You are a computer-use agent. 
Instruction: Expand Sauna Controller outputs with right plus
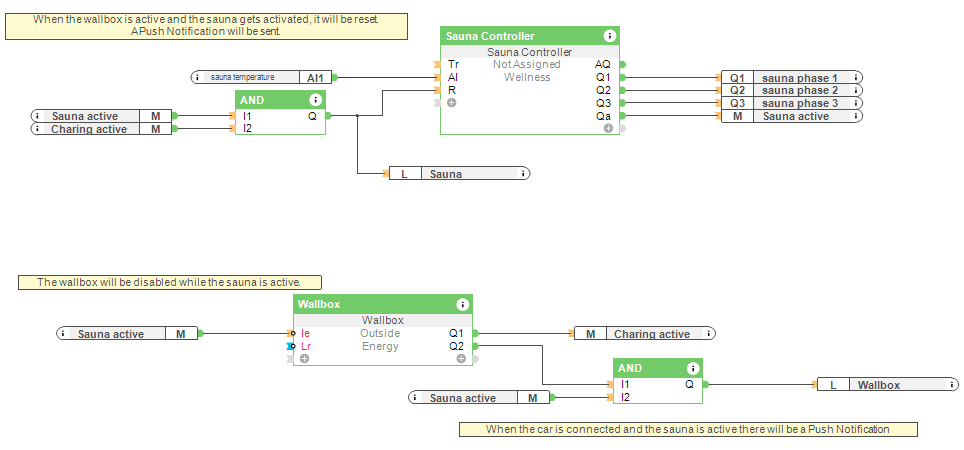click(608, 128)
